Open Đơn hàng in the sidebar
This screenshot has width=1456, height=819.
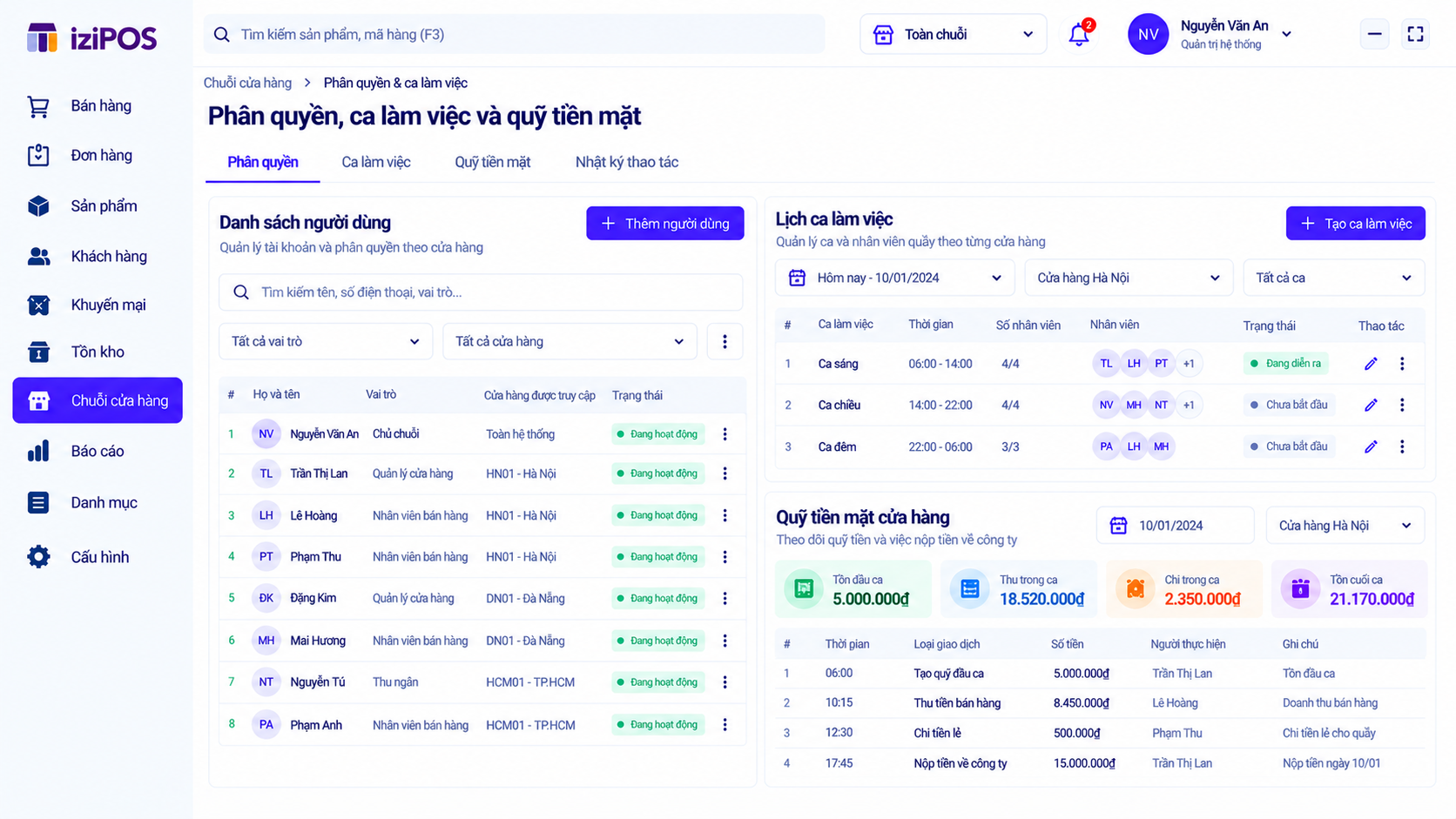coord(97,156)
